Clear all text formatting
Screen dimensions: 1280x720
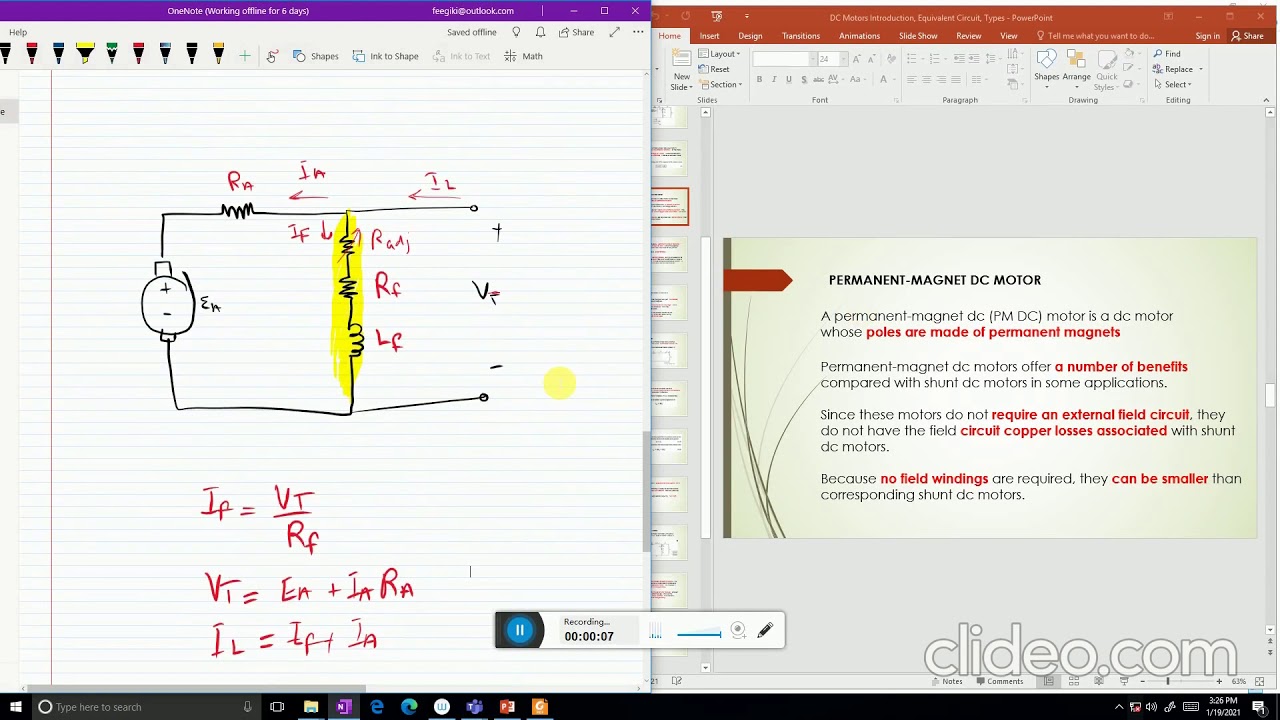[890, 59]
